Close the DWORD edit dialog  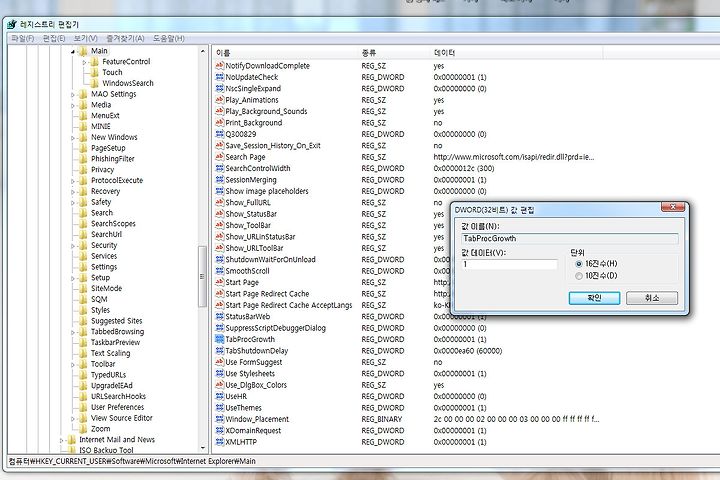point(673,207)
